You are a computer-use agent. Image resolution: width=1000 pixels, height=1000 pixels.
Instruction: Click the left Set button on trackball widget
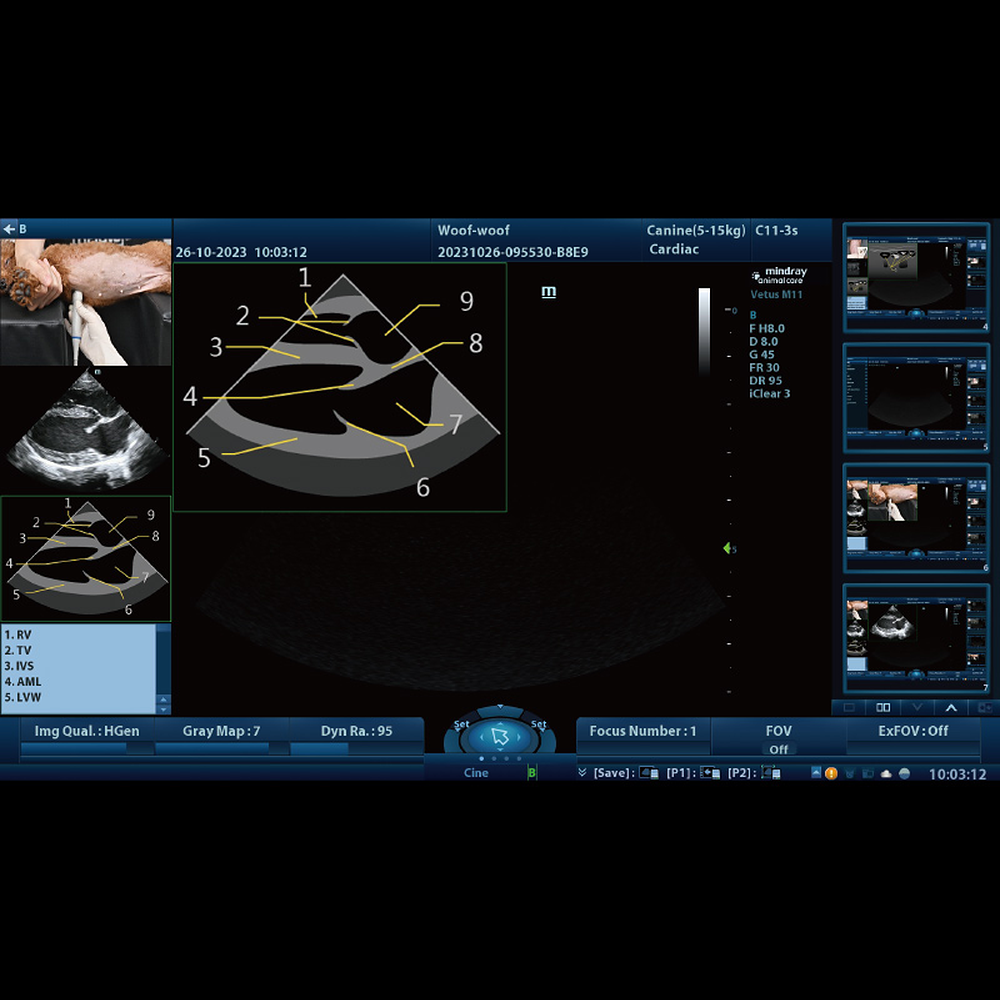[x=461, y=724]
